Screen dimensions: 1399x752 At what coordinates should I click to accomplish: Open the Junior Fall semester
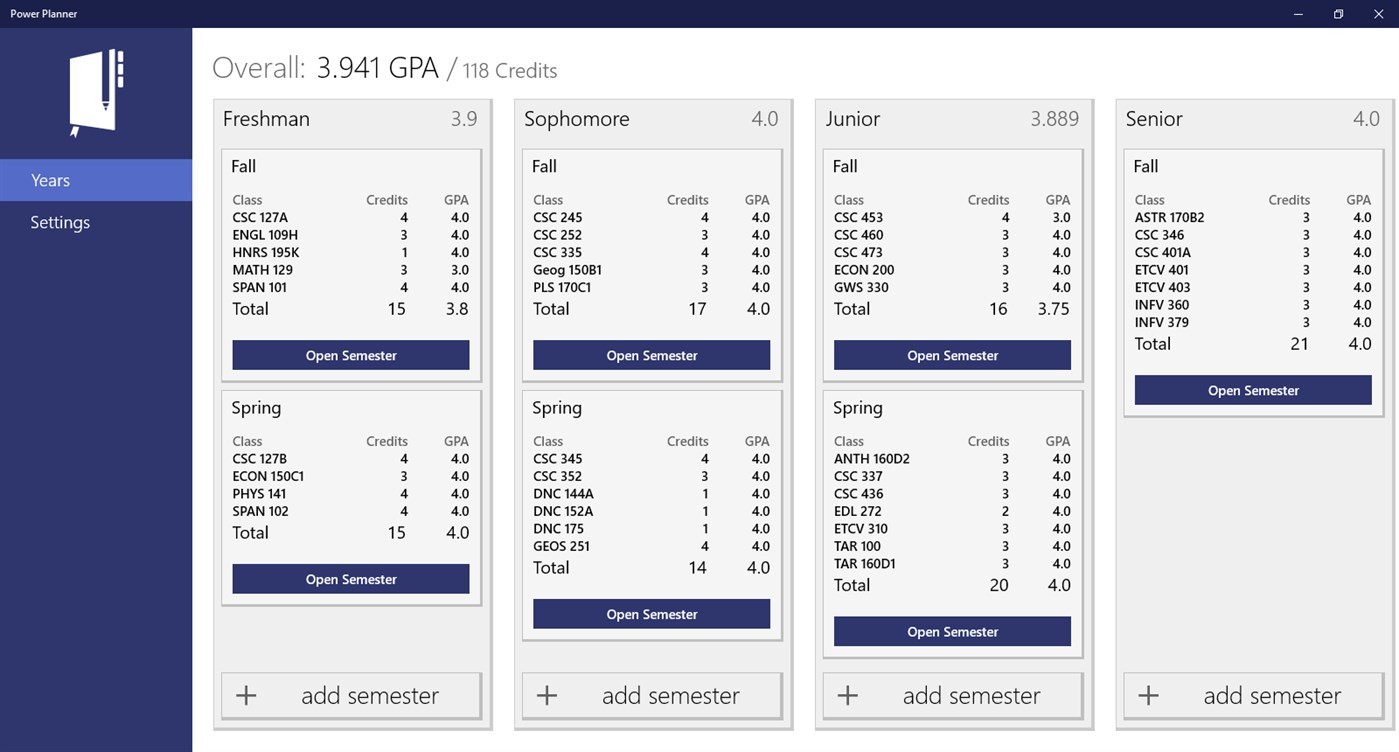[x=951, y=354]
